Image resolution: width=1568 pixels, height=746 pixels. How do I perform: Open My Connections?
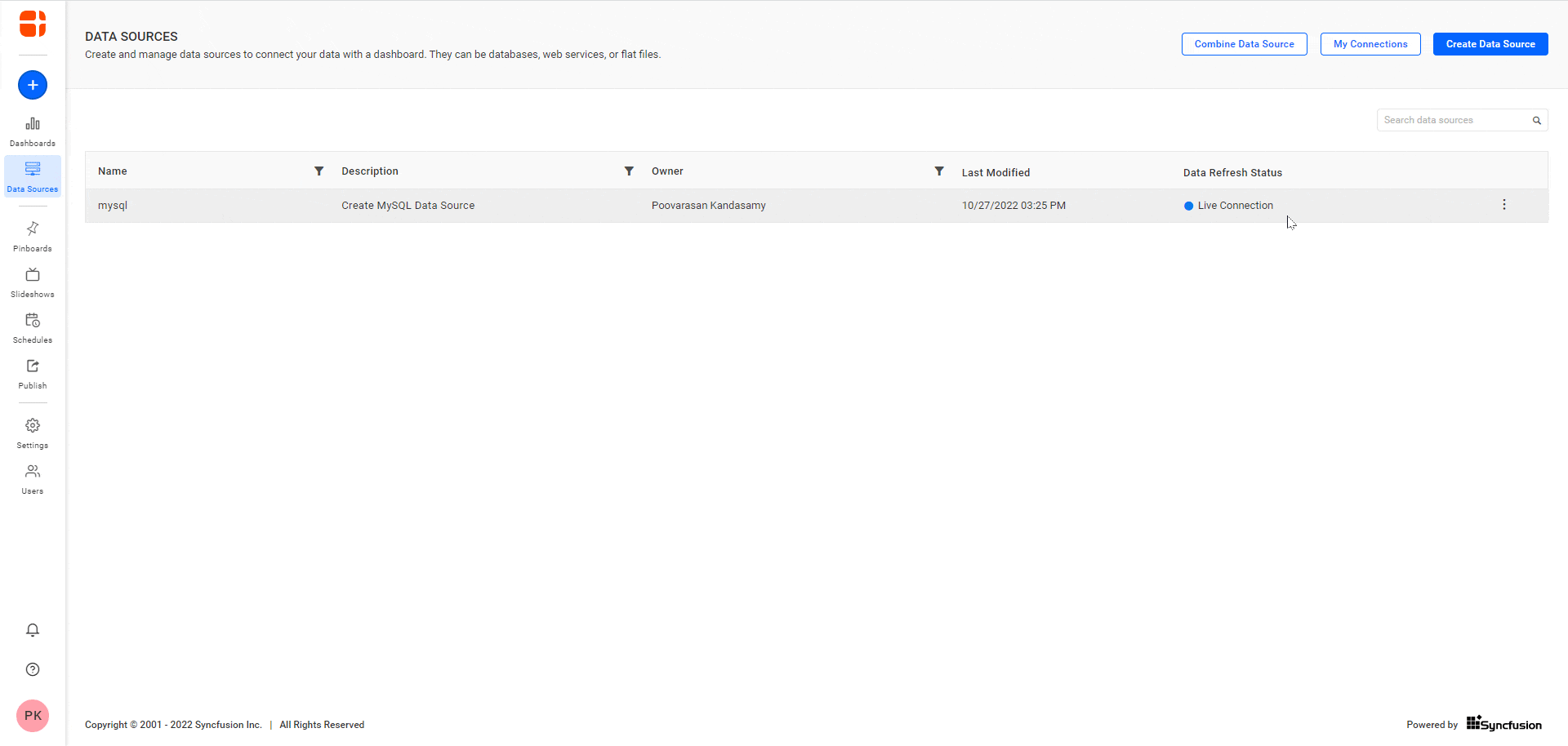point(1370,43)
